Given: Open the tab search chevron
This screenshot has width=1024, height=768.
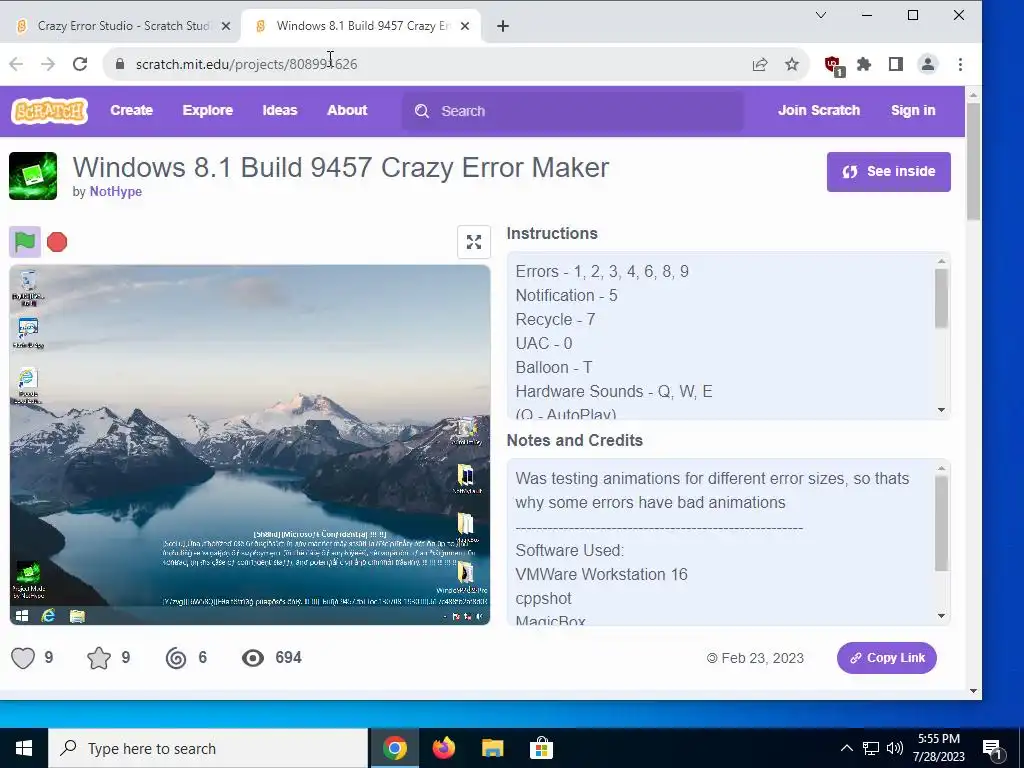Looking at the screenshot, I should (821, 15).
